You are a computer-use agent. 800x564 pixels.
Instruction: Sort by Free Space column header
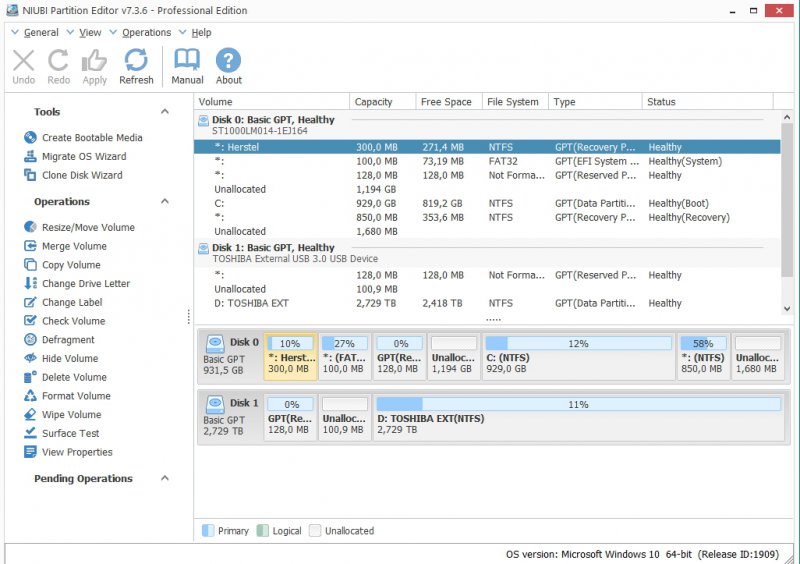446,102
